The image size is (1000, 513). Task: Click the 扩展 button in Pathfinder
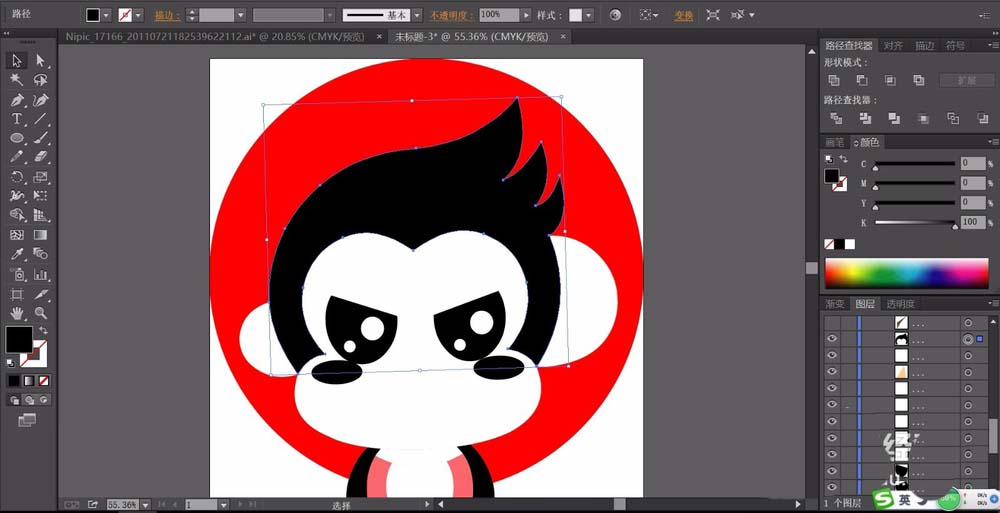[x=967, y=80]
